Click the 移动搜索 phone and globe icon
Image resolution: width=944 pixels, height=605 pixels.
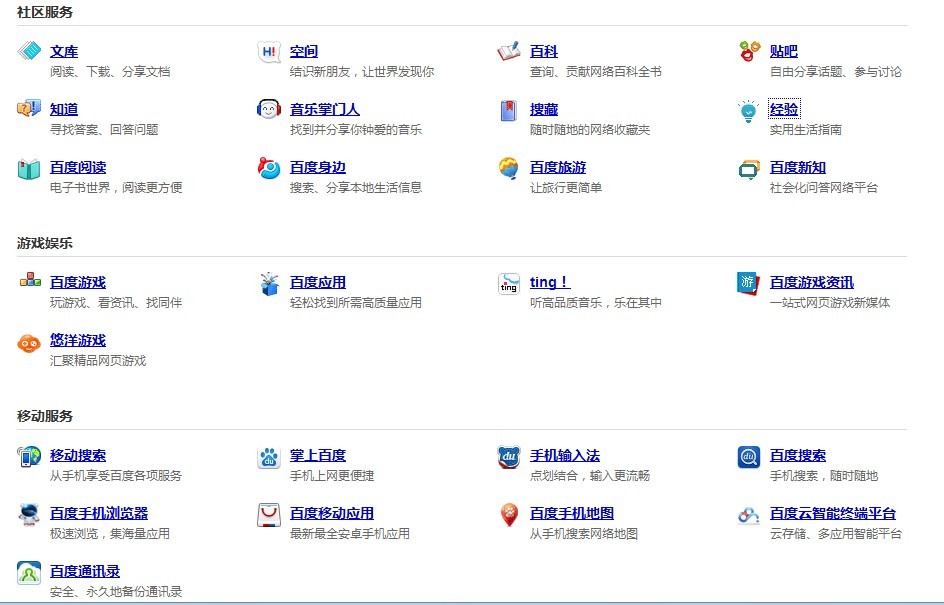point(29,456)
